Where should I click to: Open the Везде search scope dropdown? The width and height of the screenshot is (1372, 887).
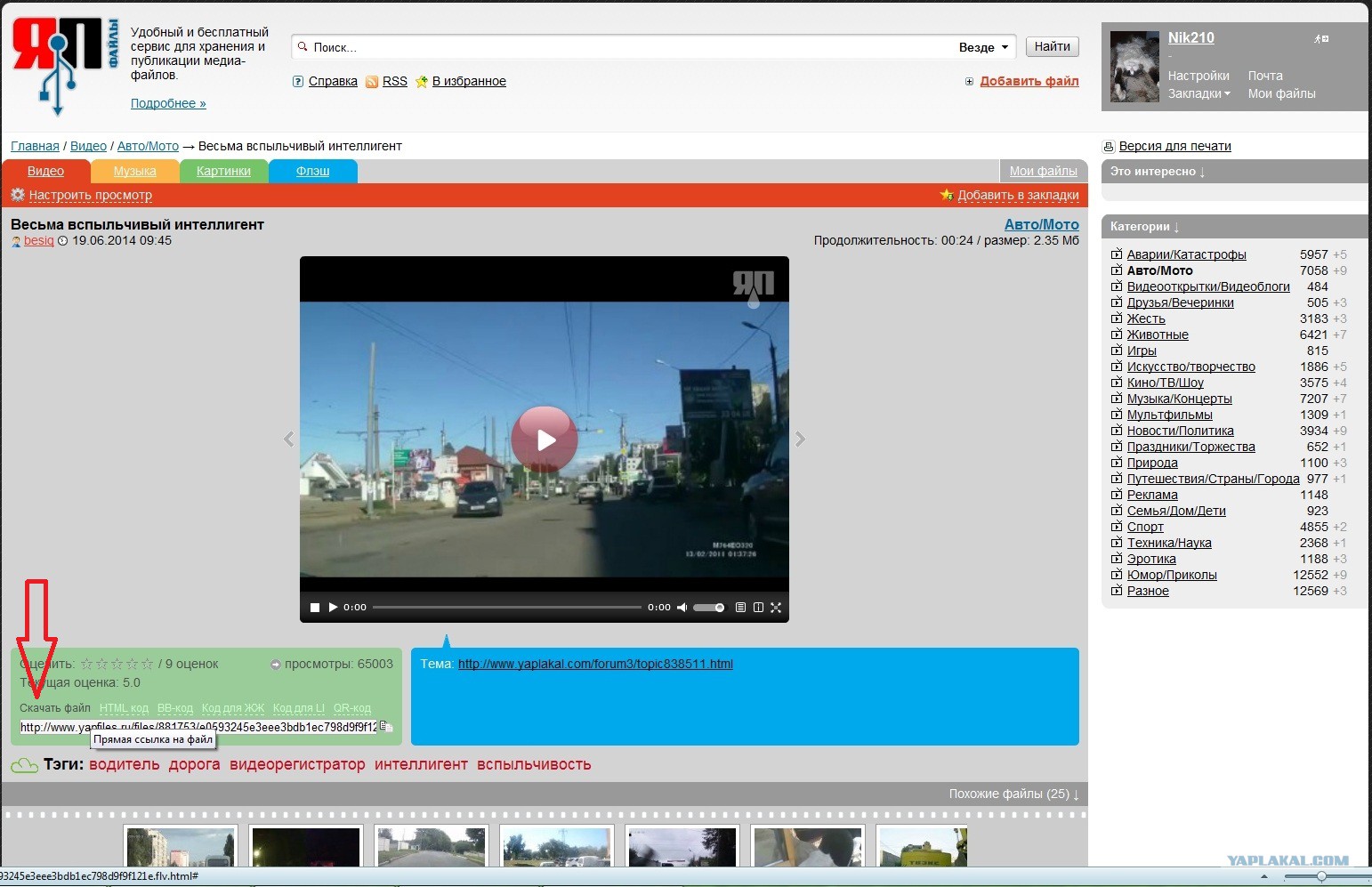983,47
